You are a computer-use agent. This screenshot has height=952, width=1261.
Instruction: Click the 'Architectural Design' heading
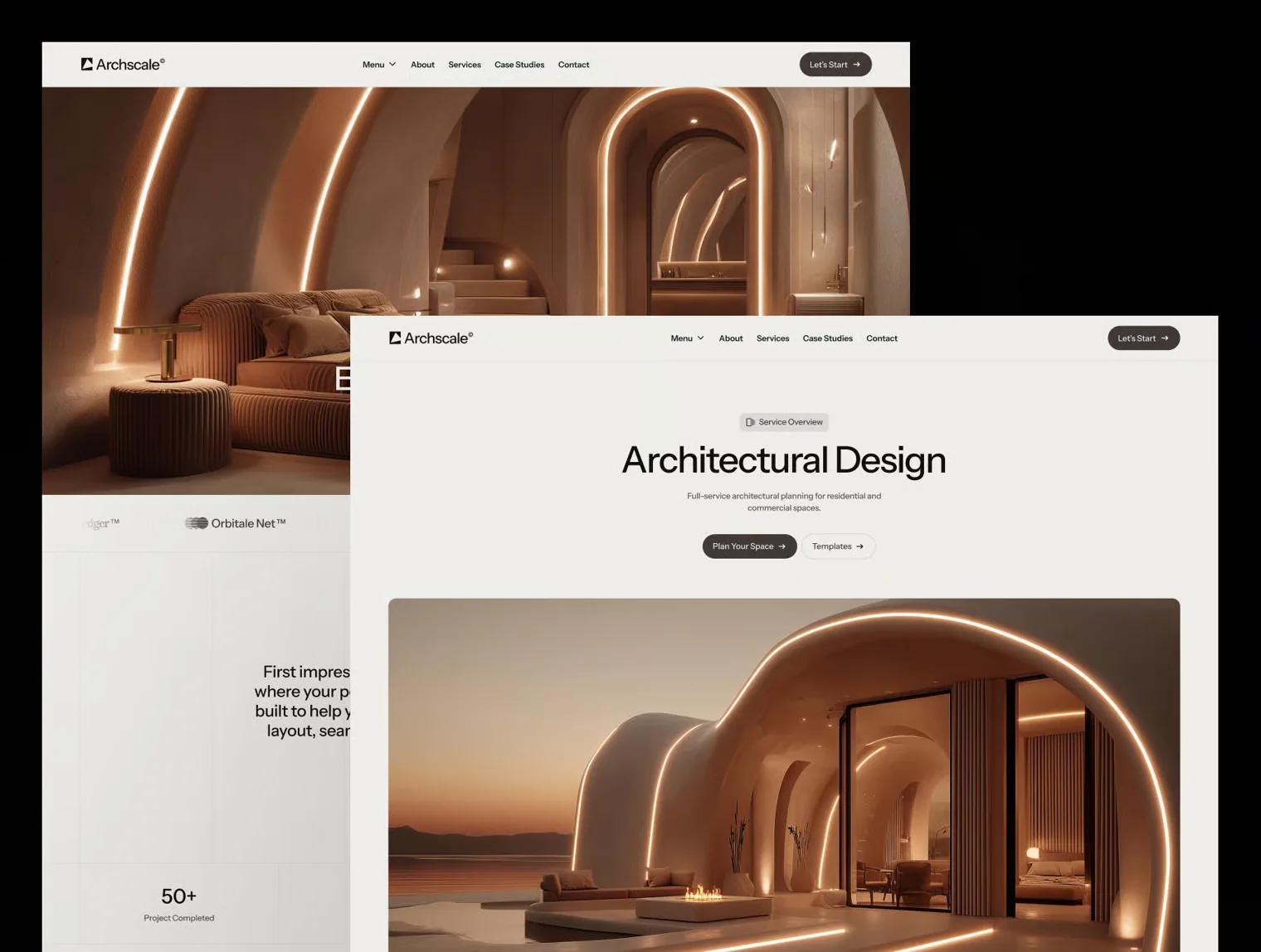pyautogui.click(x=784, y=460)
